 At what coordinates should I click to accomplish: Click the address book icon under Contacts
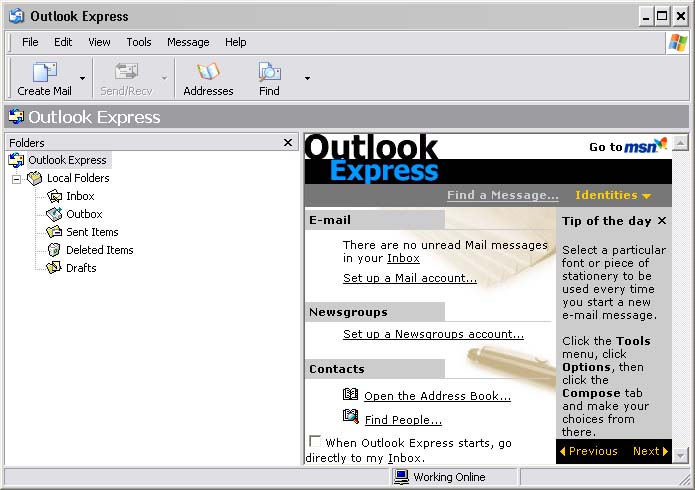click(x=351, y=394)
